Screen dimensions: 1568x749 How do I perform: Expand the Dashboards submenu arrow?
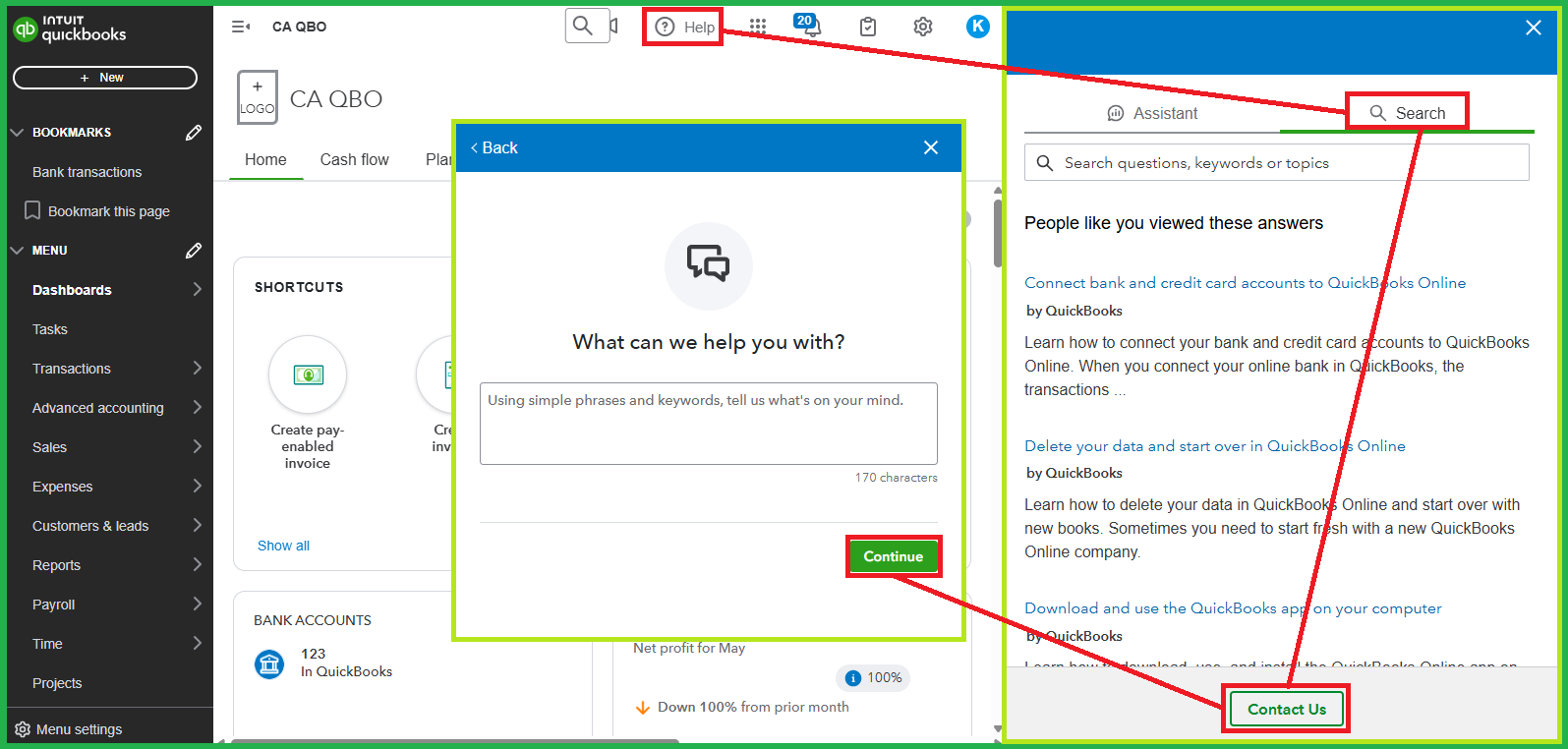[x=198, y=289]
